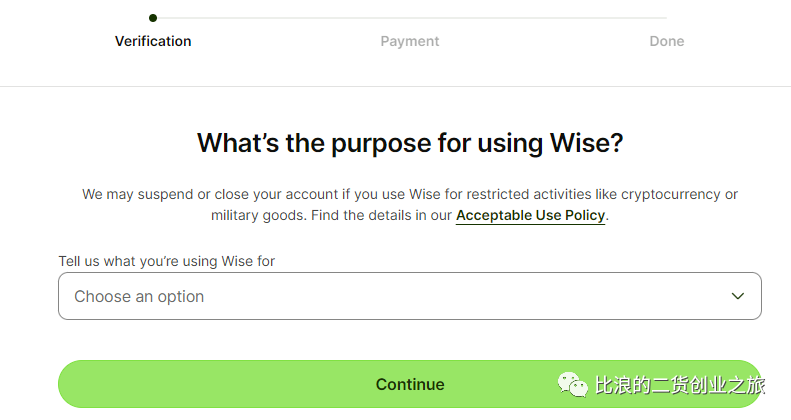Click the 'Tell us what you're using Wise for' label

(166, 261)
